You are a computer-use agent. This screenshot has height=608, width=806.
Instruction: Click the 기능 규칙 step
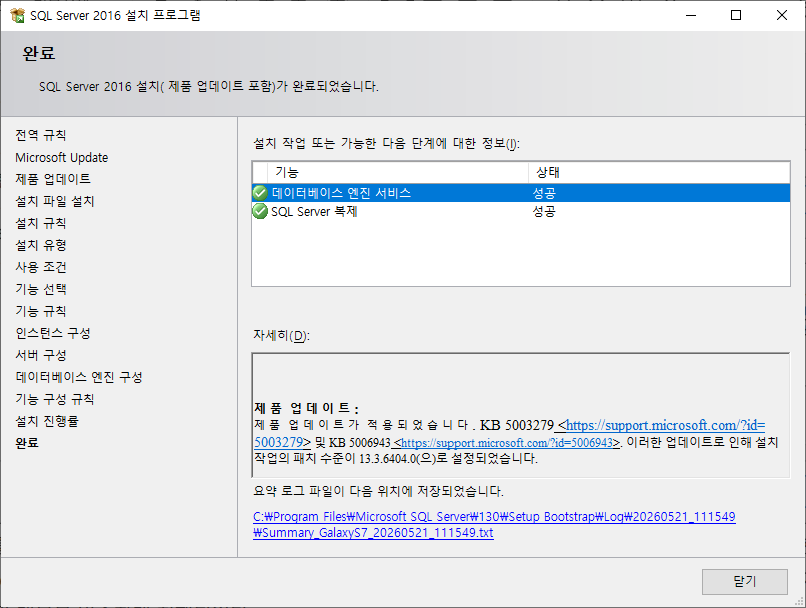[41, 311]
